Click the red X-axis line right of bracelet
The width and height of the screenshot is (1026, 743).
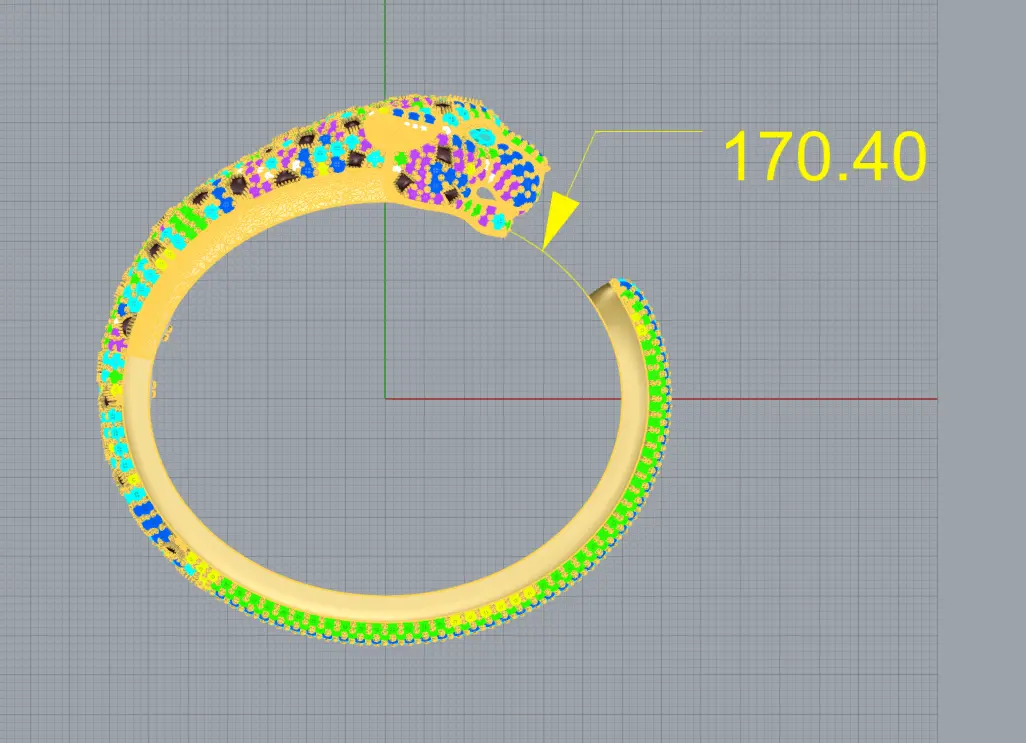point(800,399)
